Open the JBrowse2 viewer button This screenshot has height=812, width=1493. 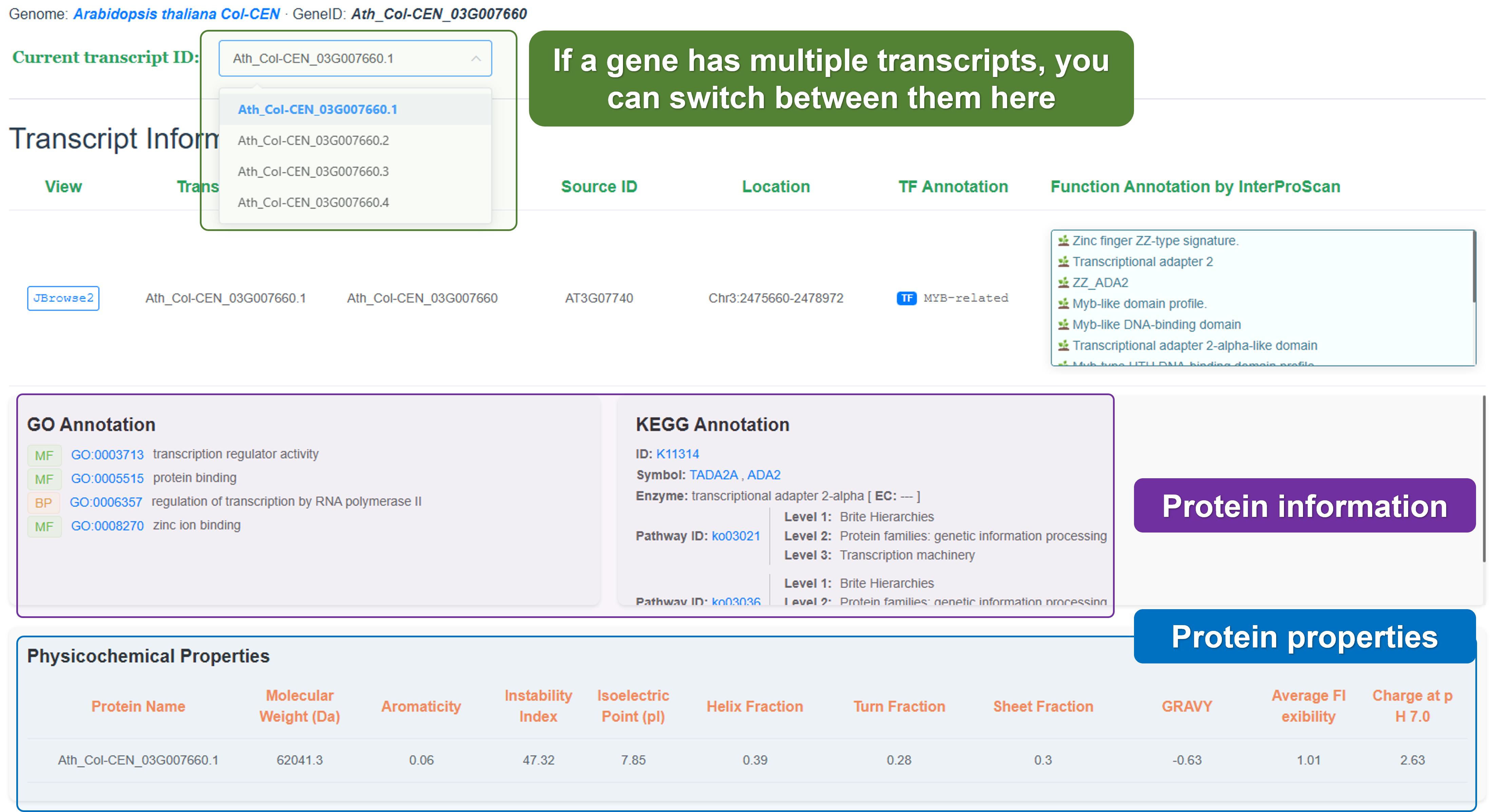pyautogui.click(x=63, y=298)
